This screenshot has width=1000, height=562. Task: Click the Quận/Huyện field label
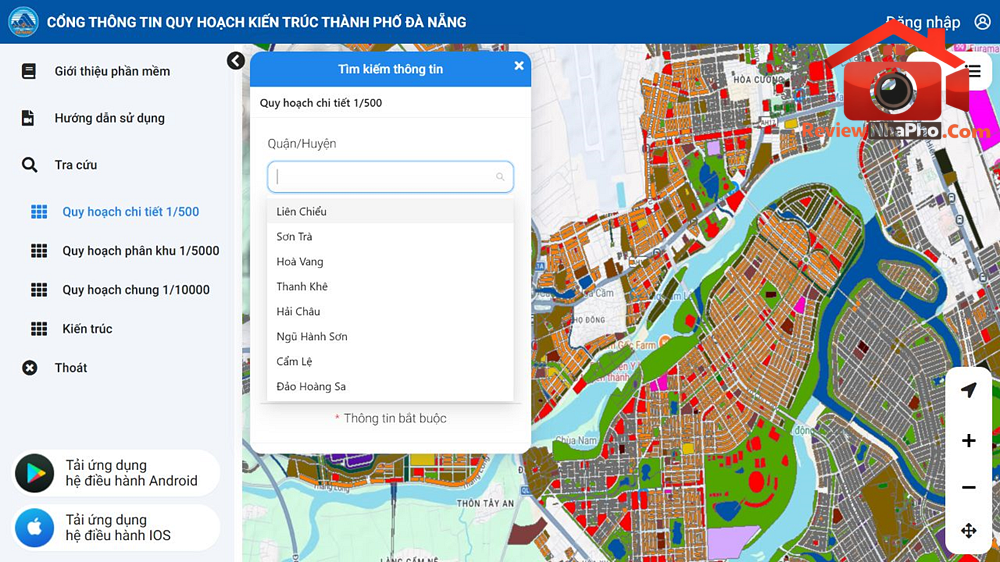click(302, 144)
